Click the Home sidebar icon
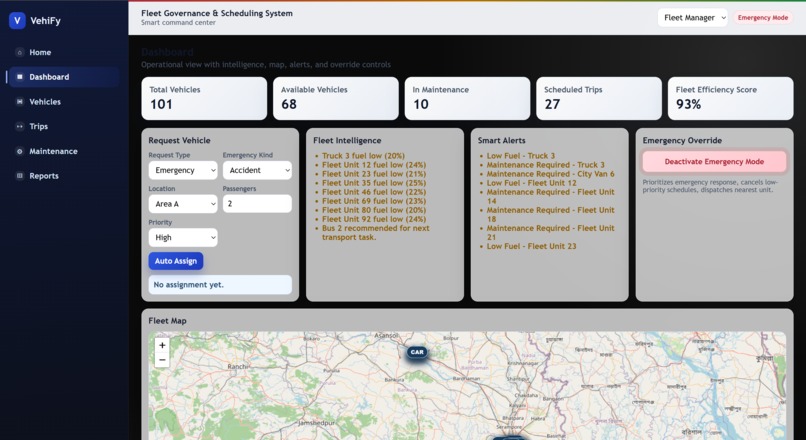 pyautogui.click(x=20, y=52)
